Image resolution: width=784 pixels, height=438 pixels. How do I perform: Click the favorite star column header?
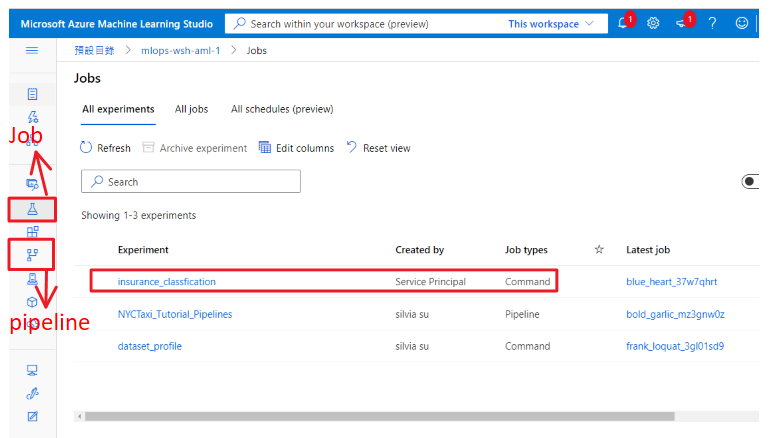point(599,250)
